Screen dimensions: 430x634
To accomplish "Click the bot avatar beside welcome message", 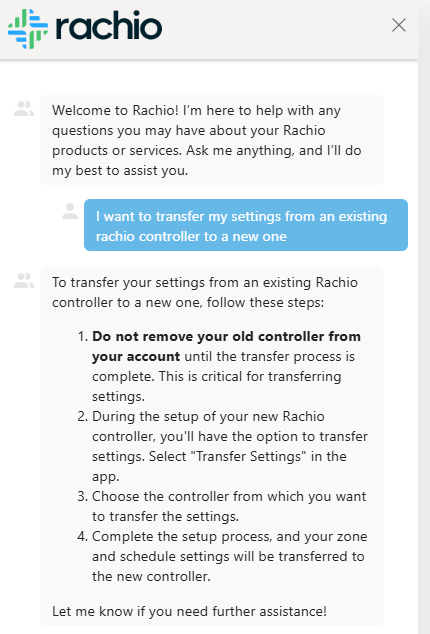I will (x=24, y=109).
